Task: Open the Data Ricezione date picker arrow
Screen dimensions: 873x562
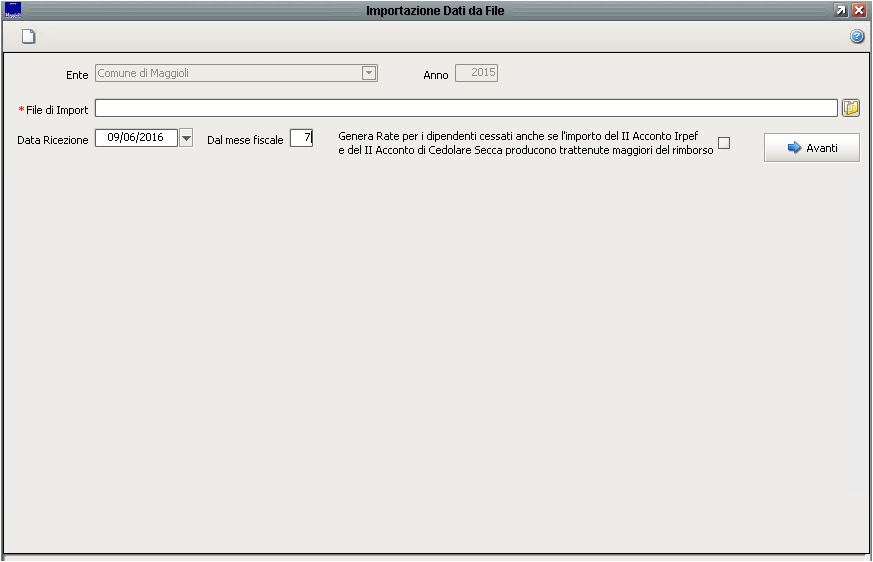Action: pyautogui.click(x=186, y=138)
